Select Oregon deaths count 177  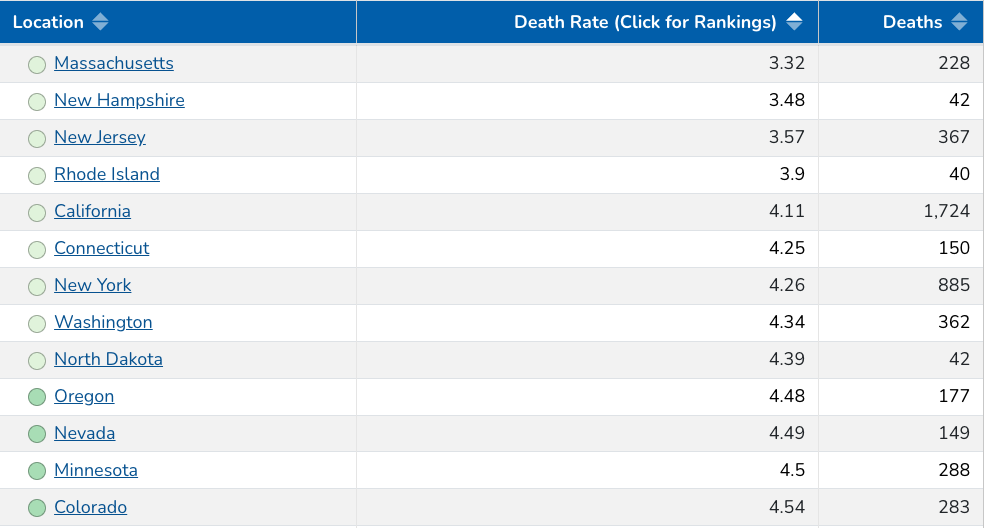(954, 396)
